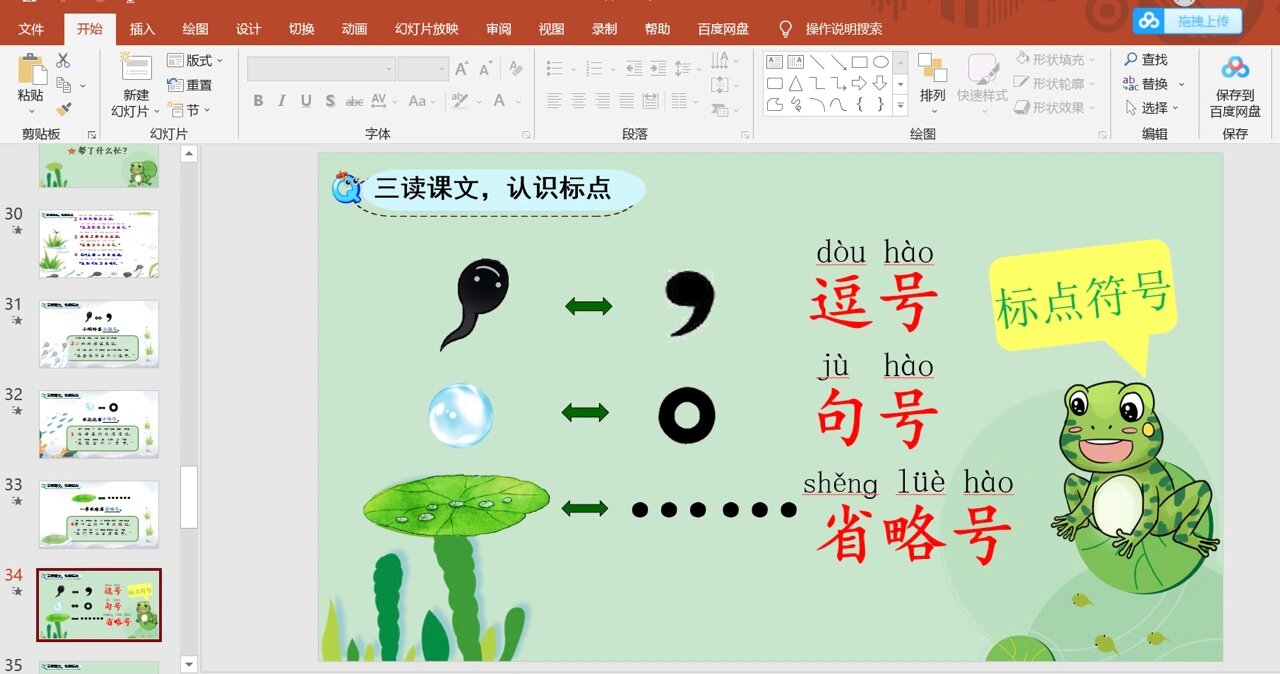1280x674 pixels.
Task: Click the Copy icon in clipboard group
Action: [x=64, y=85]
